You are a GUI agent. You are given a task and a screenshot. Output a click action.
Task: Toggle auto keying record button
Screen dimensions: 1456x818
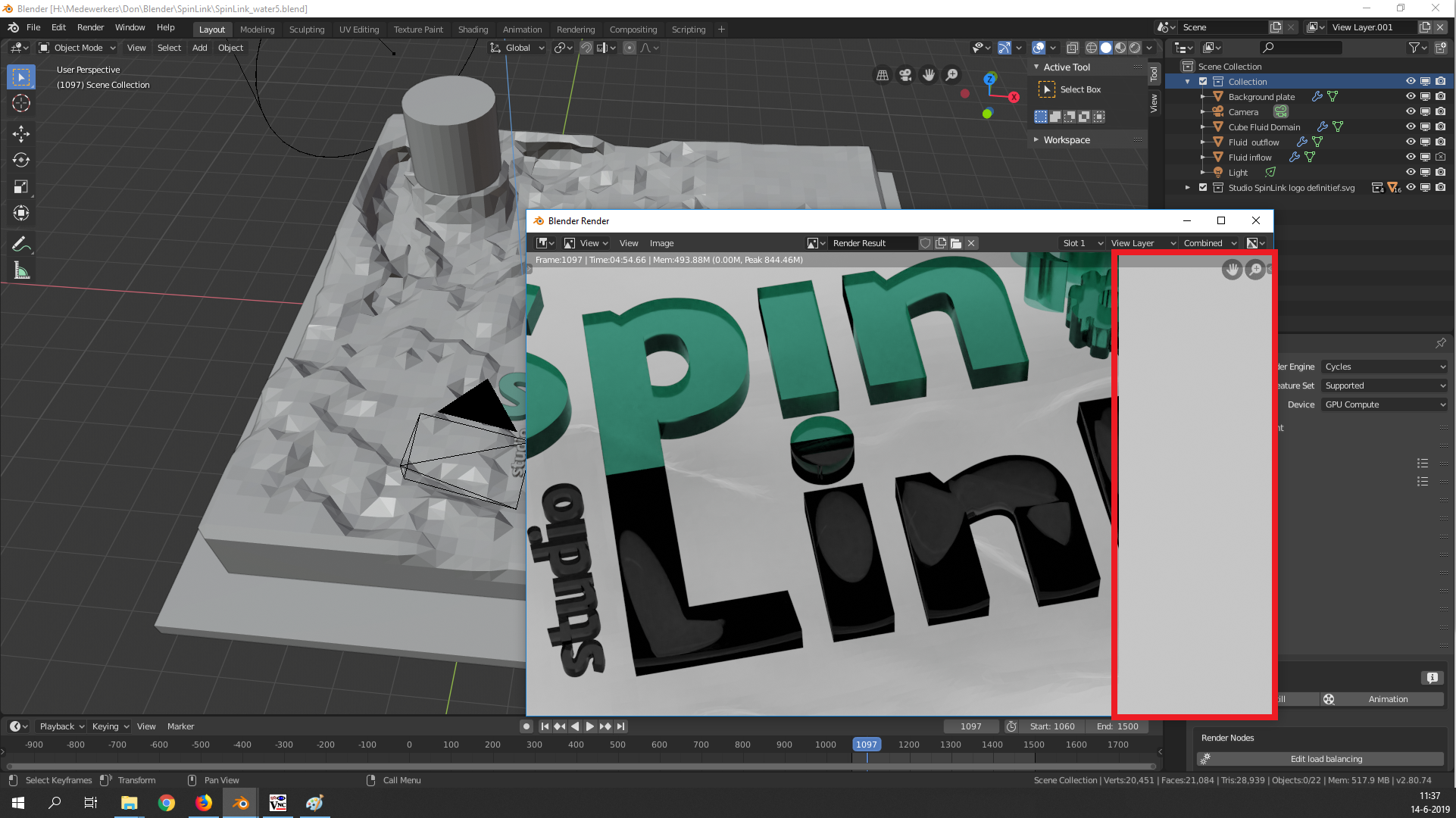pos(526,726)
